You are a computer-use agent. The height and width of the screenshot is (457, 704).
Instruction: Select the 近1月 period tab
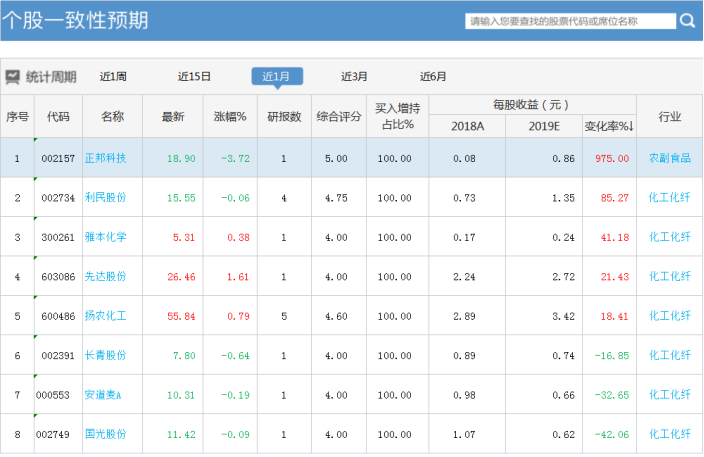tap(277, 76)
